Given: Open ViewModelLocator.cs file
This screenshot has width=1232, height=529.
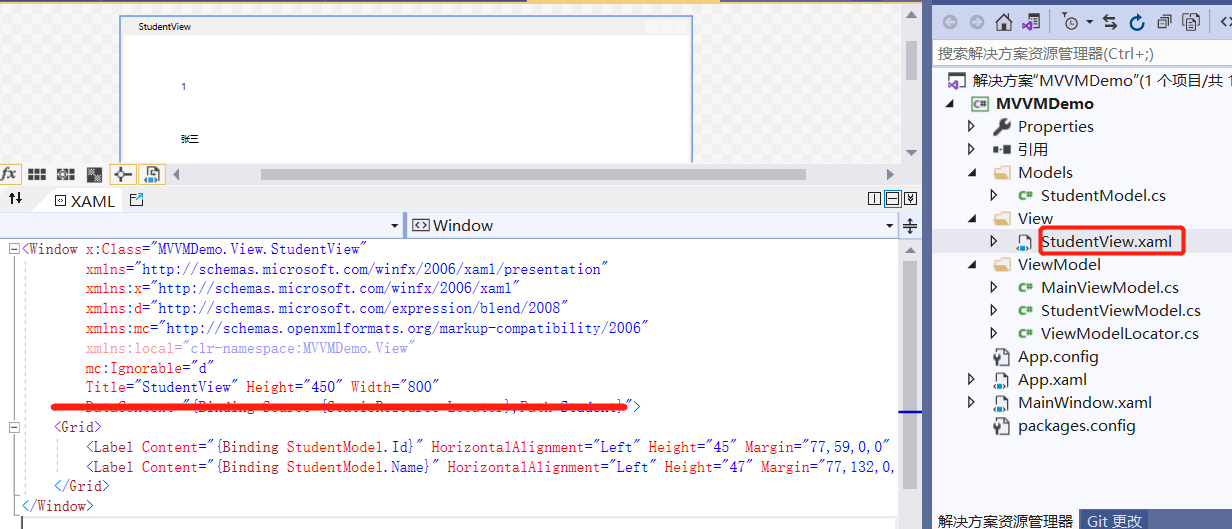Looking at the screenshot, I should pyautogui.click(x=1119, y=333).
